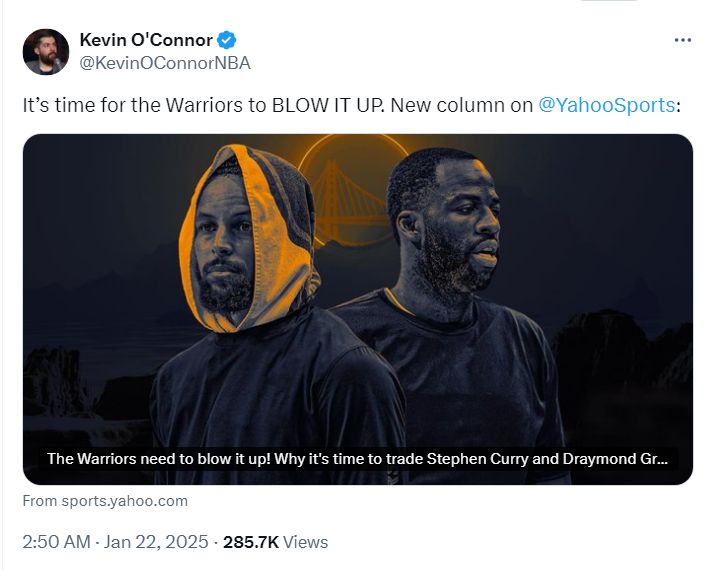
Task: Open the 'The Warriors need to blow it up!' headline
Action: 159,459
